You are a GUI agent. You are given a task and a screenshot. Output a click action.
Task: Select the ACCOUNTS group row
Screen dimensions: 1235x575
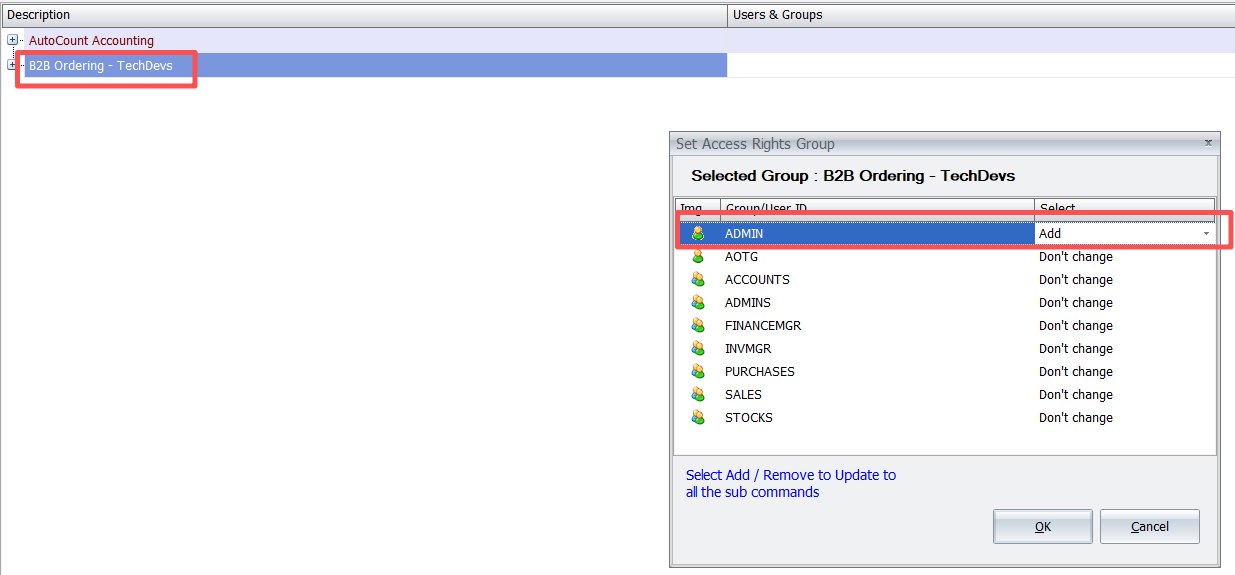[x=945, y=279]
